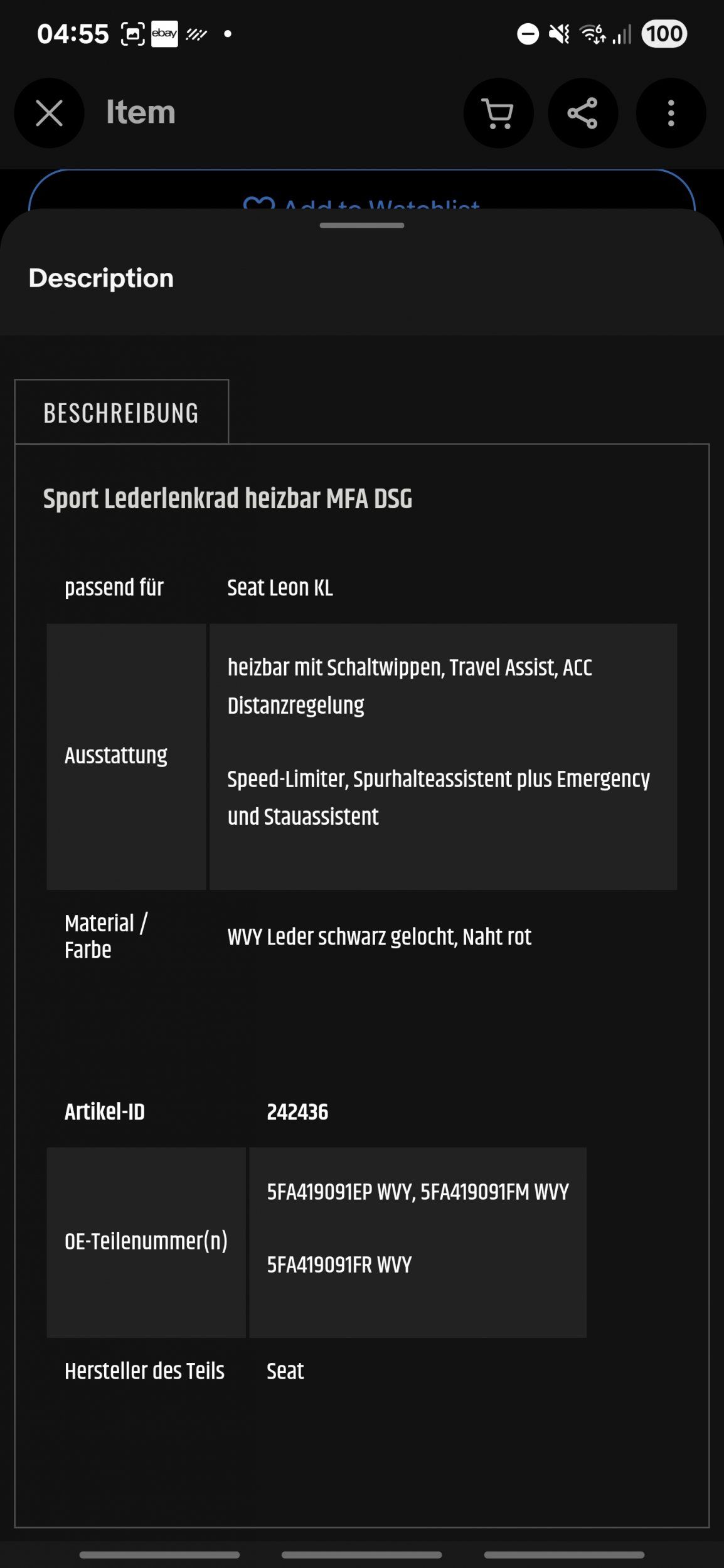
Task: Tap the Add to Watchlist button
Action: 362,190
